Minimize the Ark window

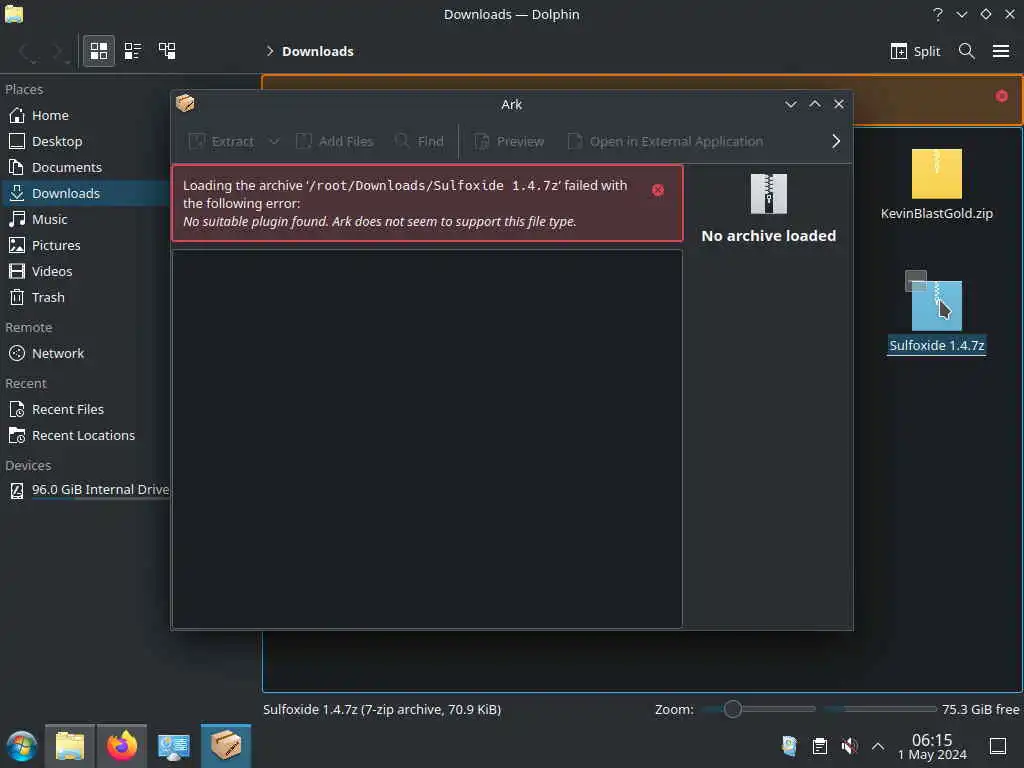(x=791, y=104)
